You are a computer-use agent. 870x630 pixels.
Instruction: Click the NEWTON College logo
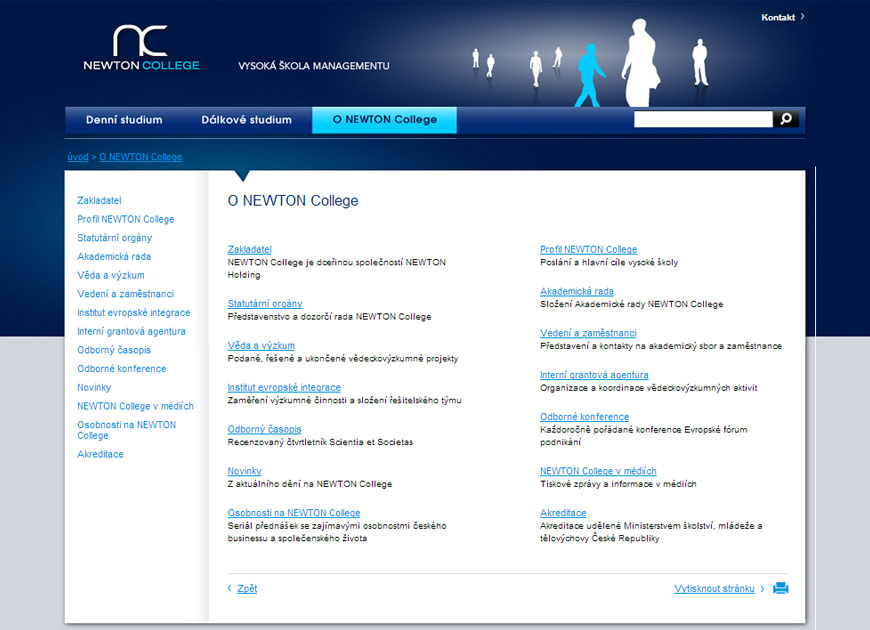pyautogui.click(x=141, y=48)
